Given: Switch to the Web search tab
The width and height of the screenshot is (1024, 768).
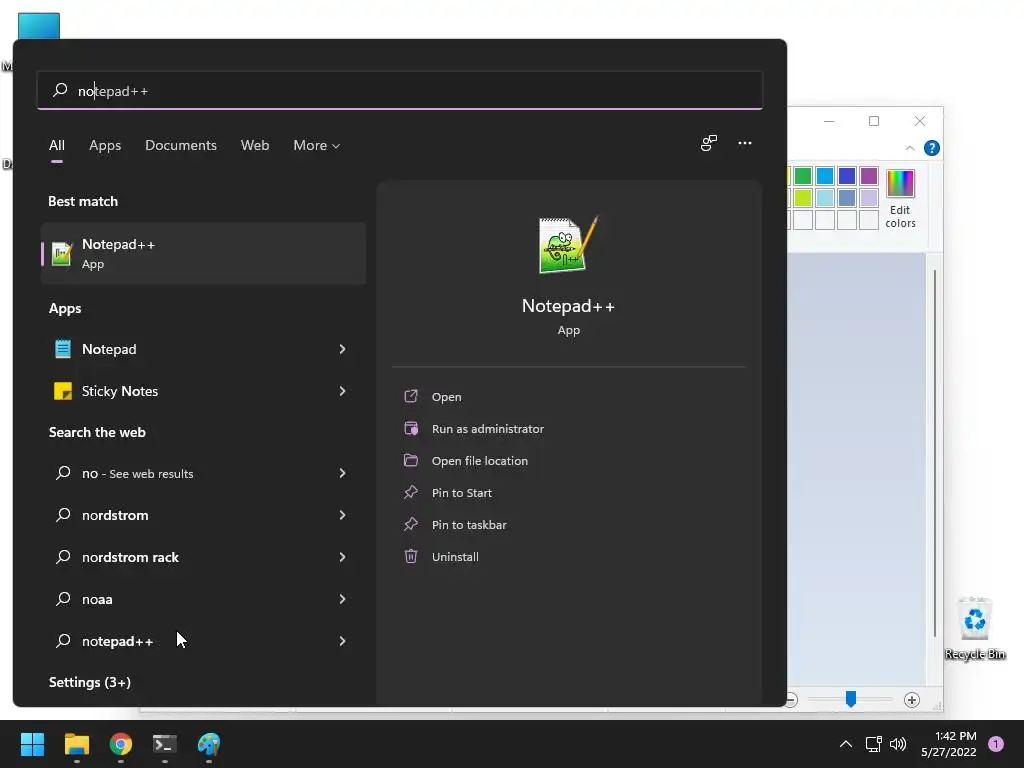Looking at the screenshot, I should [255, 145].
